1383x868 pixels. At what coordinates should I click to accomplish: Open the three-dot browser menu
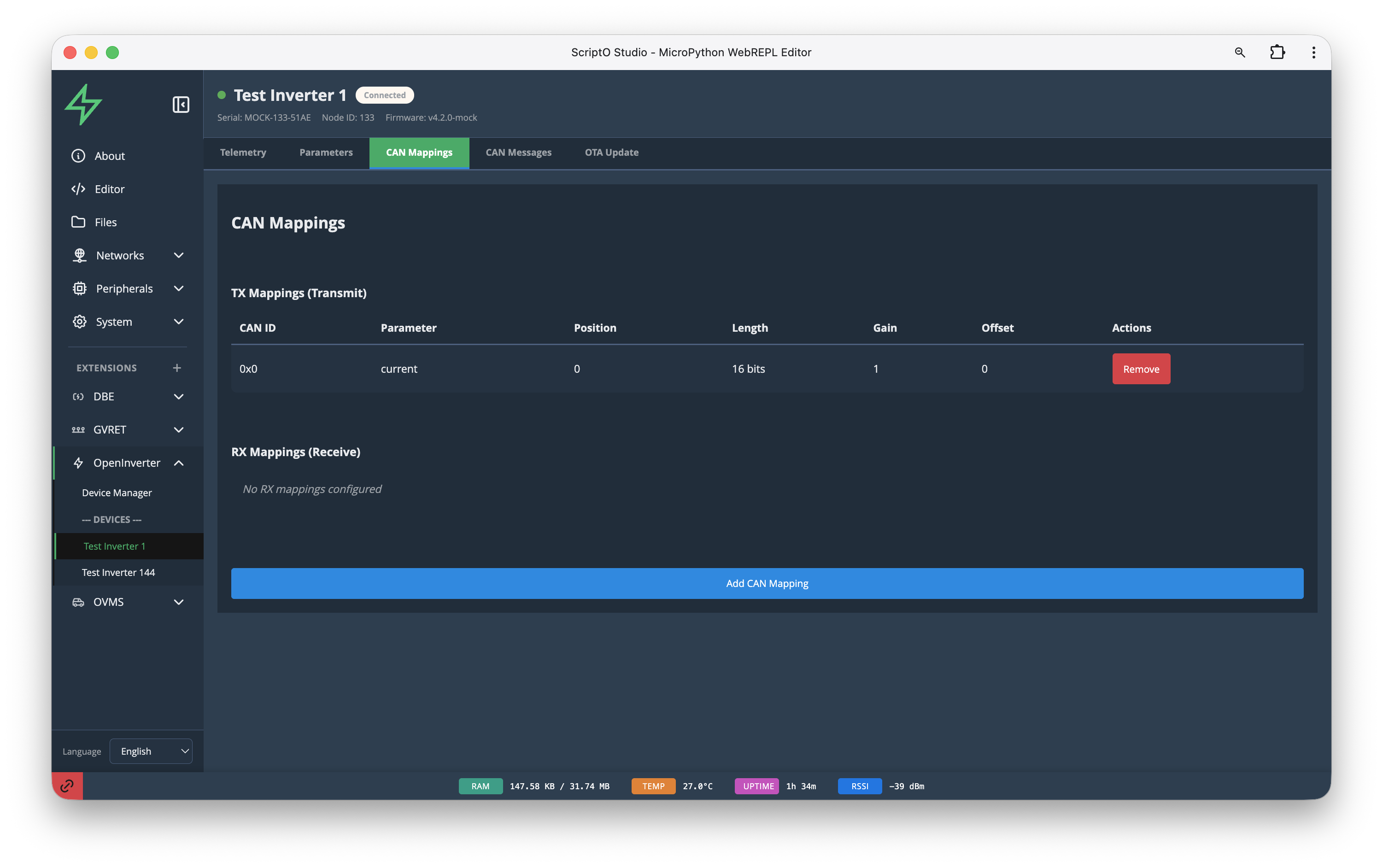1313,52
